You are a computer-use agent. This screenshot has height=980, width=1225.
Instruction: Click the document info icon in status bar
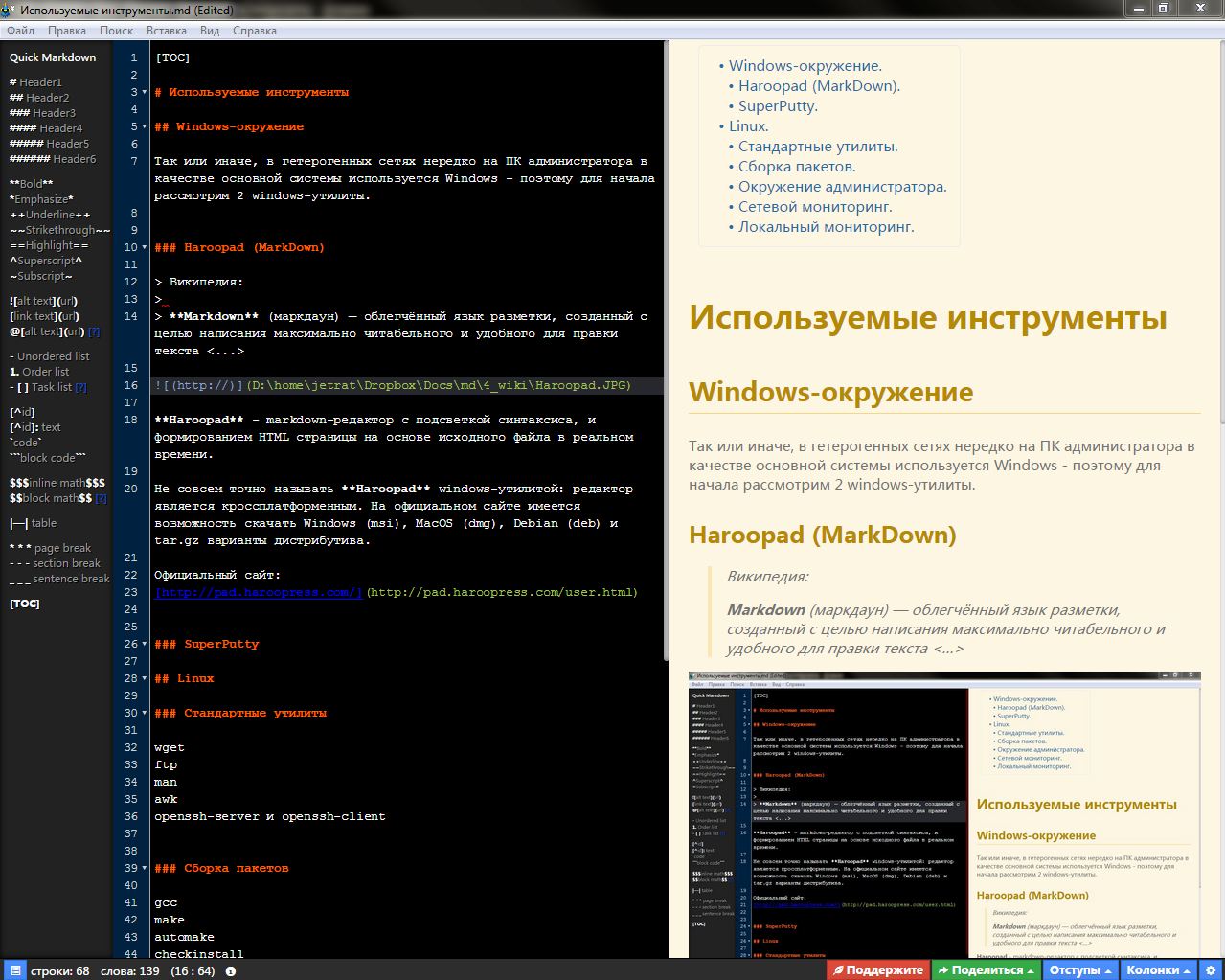231,970
